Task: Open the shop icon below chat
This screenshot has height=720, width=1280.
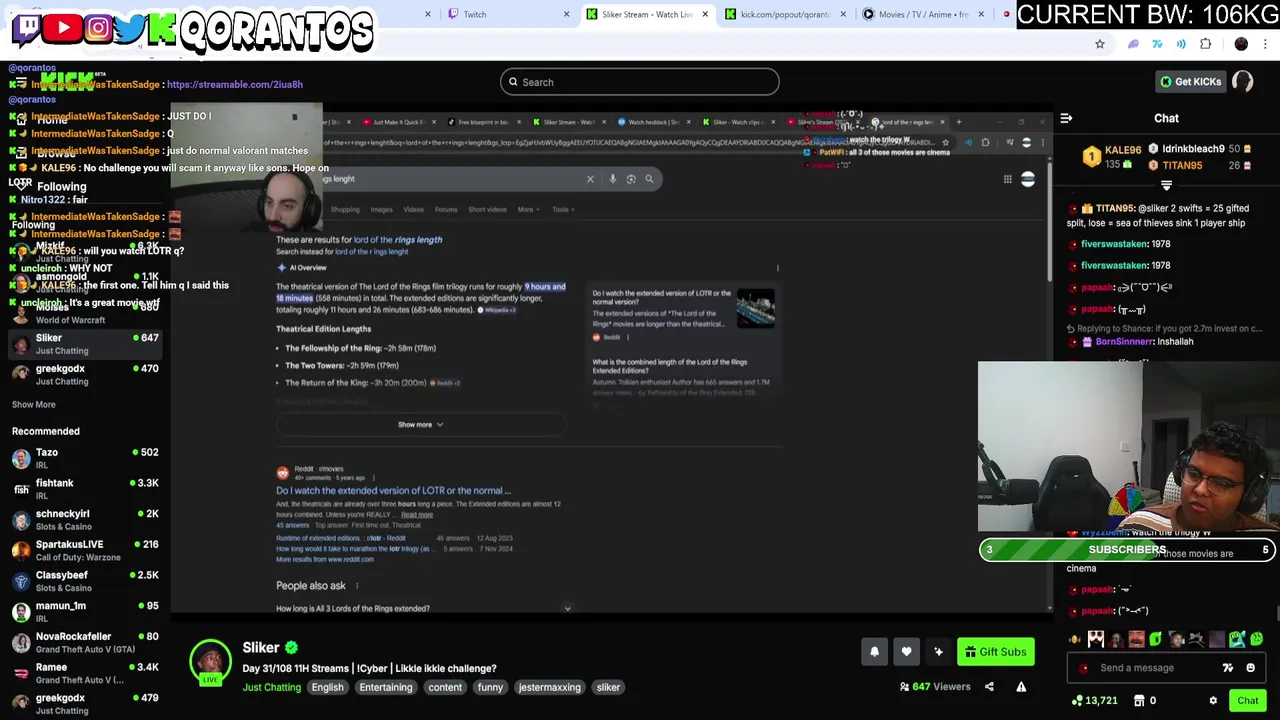Action: pyautogui.click(x=1139, y=701)
